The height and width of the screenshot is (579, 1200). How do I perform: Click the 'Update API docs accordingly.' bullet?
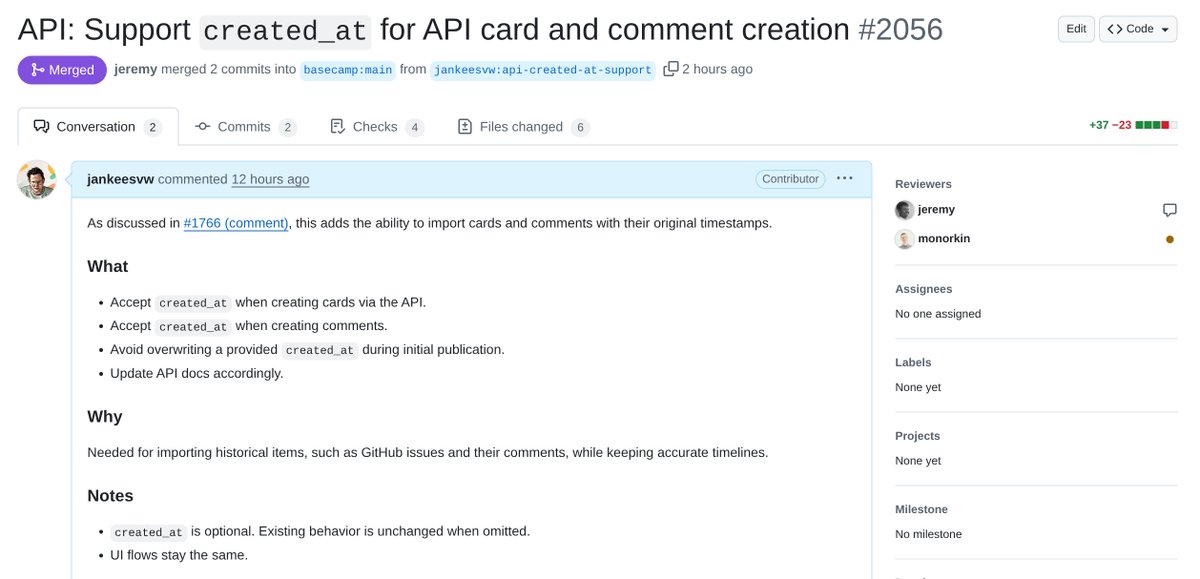click(197, 373)
